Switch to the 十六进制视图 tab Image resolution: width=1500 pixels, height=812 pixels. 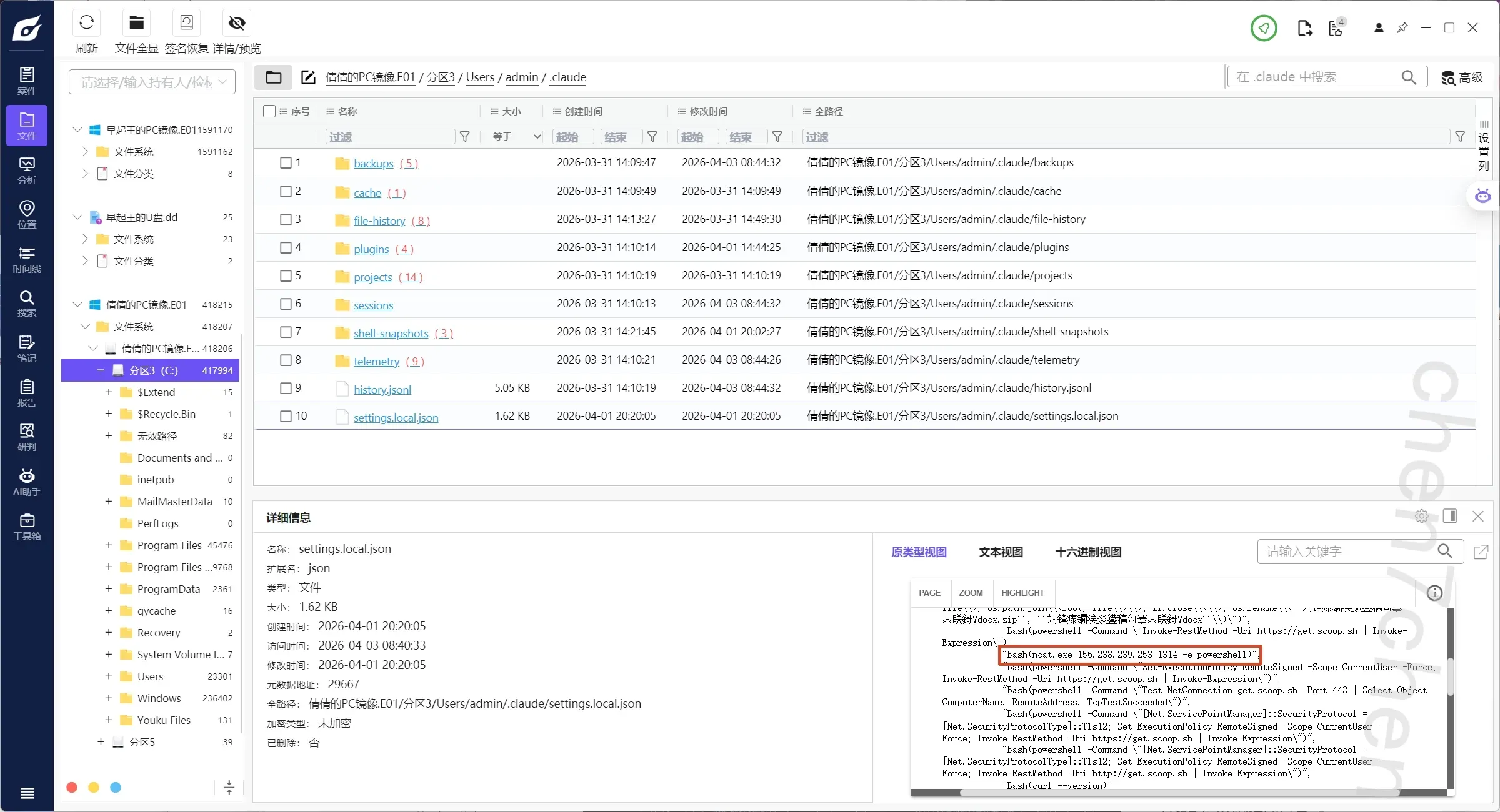1088,552
